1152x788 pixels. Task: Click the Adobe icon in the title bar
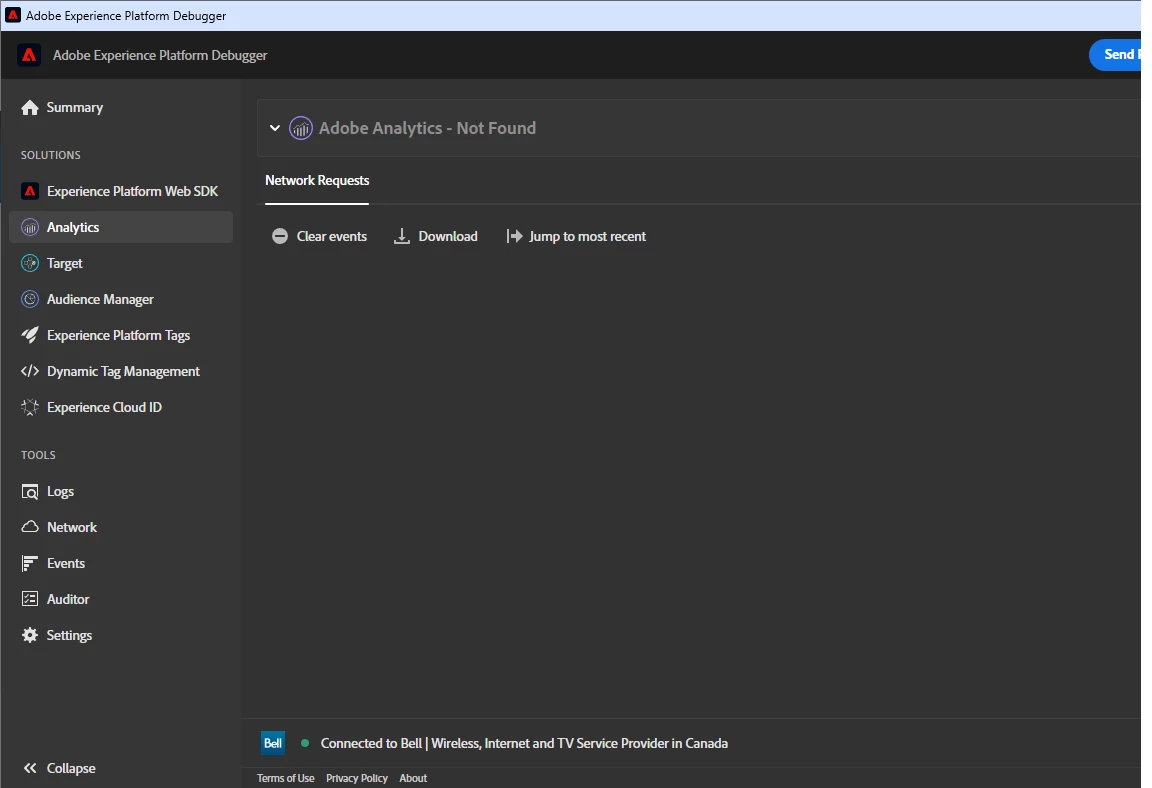[x=12, y=15]
